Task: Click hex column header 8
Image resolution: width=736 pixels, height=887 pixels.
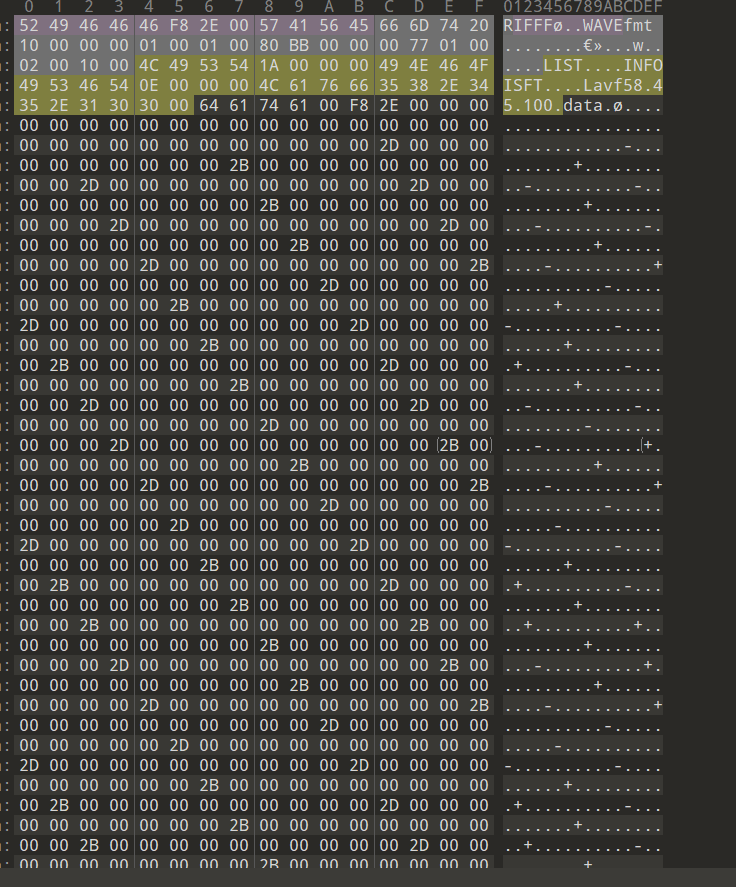Action: pyautogui.click(x=268, y=7)
